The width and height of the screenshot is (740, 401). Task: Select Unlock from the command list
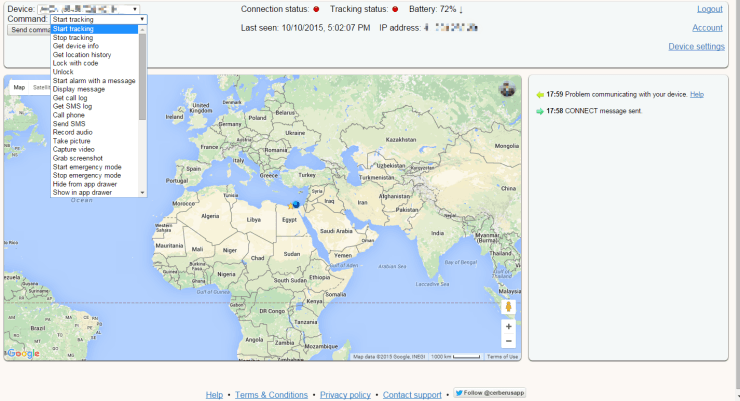pos(94,72)
